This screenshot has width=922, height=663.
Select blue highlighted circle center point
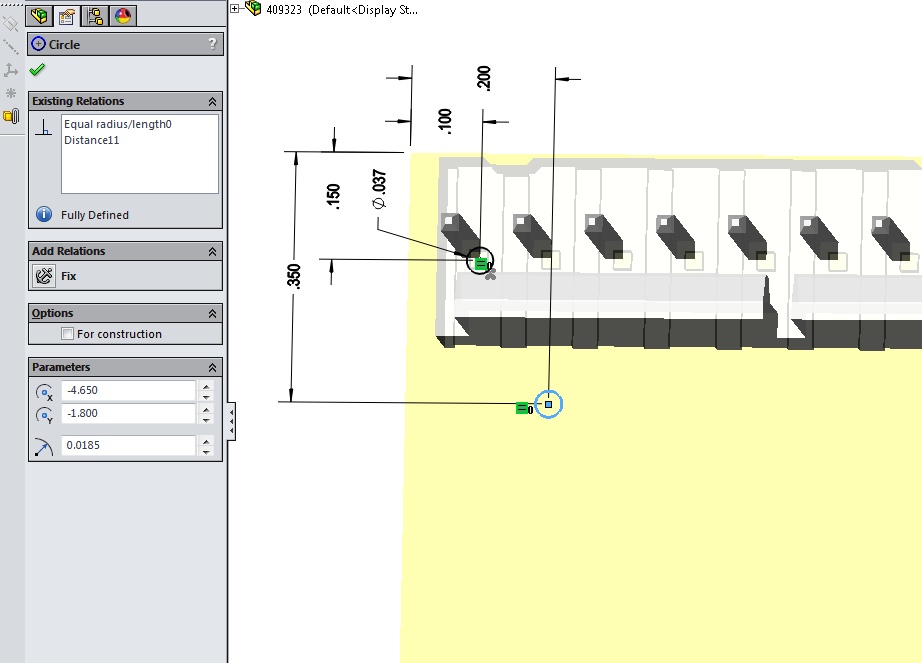tap(549, 404)
